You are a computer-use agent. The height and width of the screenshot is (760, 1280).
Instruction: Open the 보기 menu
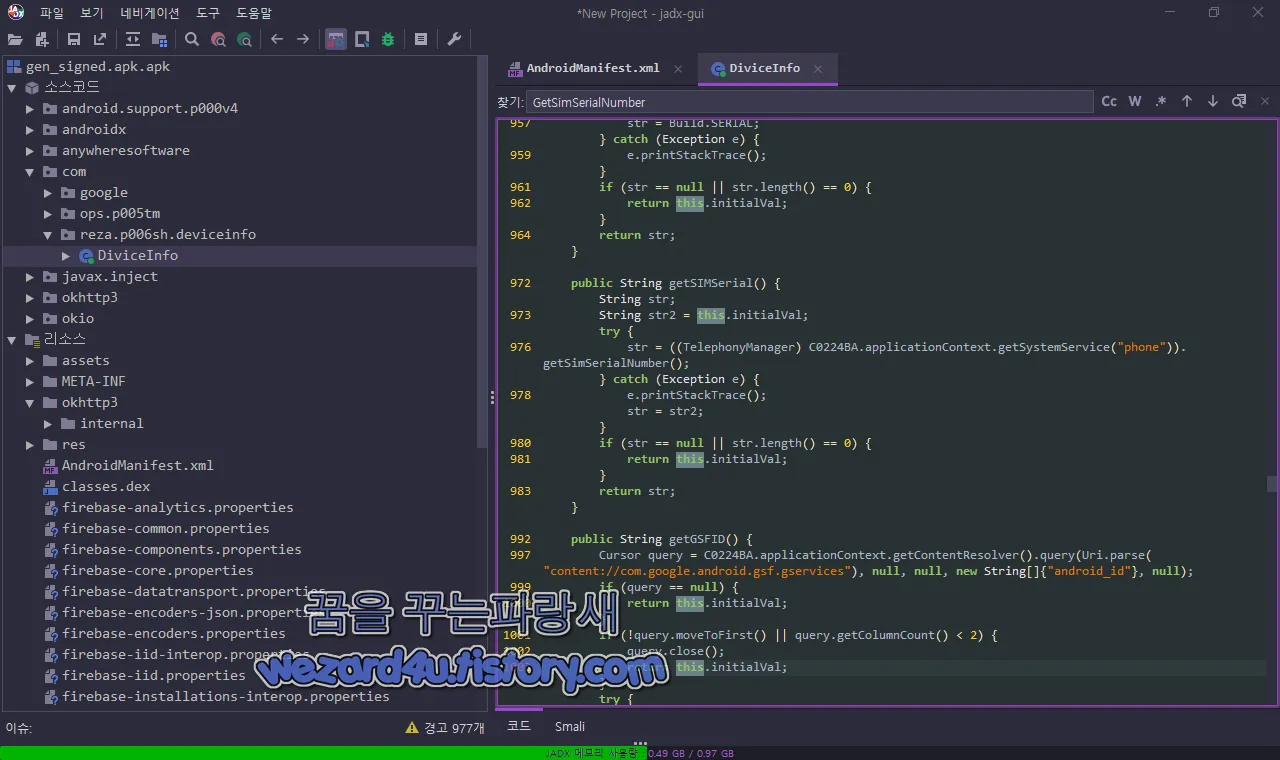[92, 13]
